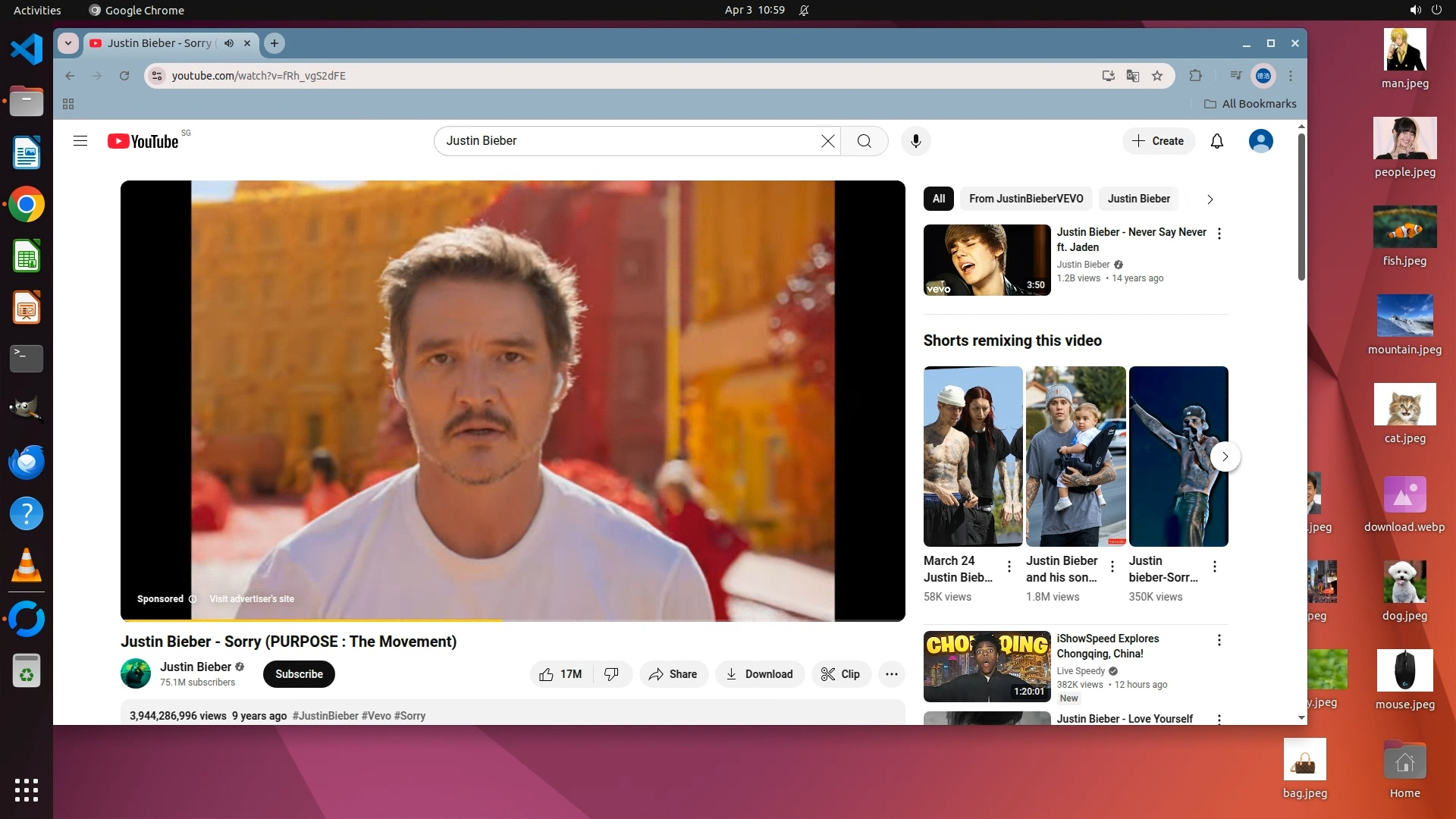Subscribe to the Justin Bieber channel
Image resolution: width=1456 pixels, height=819 pixels.
[x=299, y=674]
